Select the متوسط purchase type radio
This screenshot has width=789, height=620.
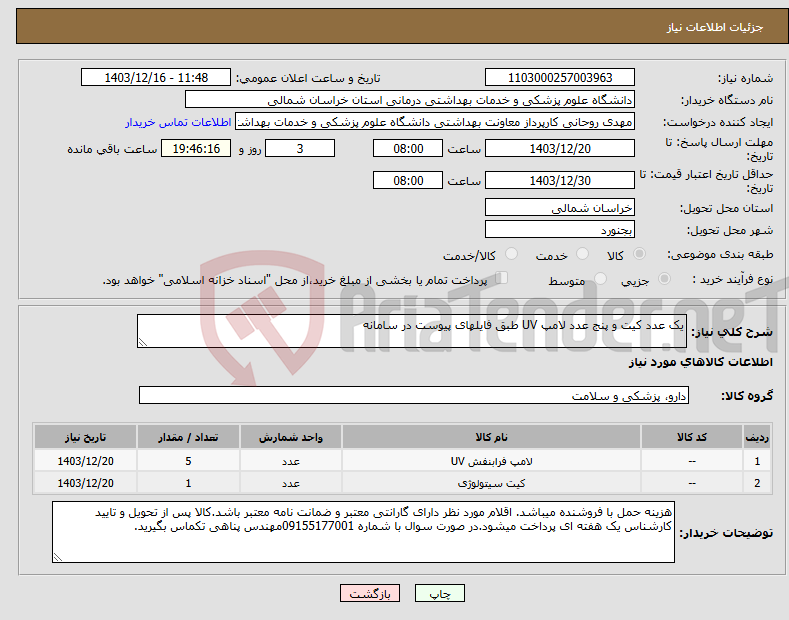pos(600,278)
